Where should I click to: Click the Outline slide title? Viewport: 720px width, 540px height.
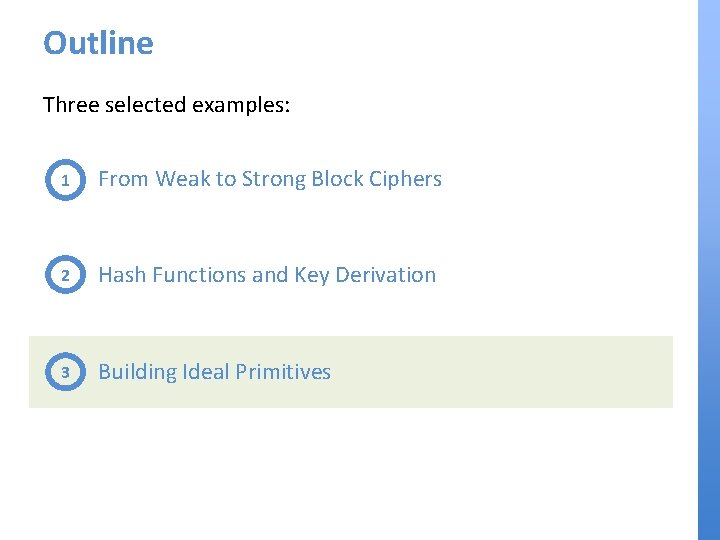pyautogui.click(x=98, y=43)
